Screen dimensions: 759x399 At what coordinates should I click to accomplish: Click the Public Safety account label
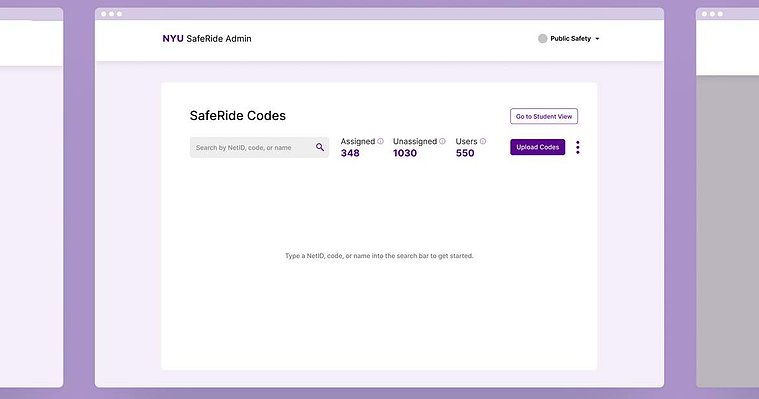pyautogui.click(x=571, y=39)
